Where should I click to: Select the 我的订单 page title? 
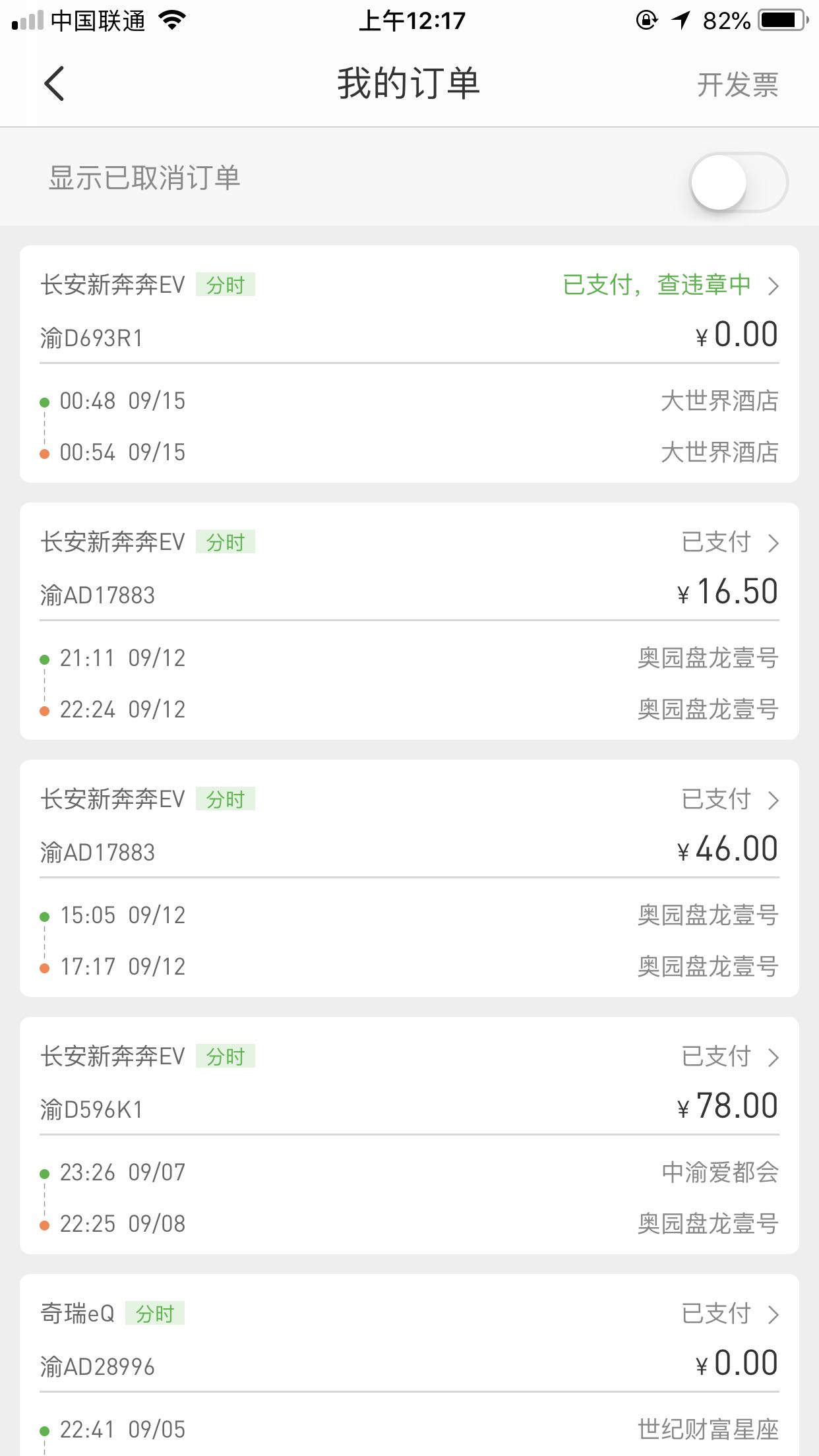coord(409,84)
